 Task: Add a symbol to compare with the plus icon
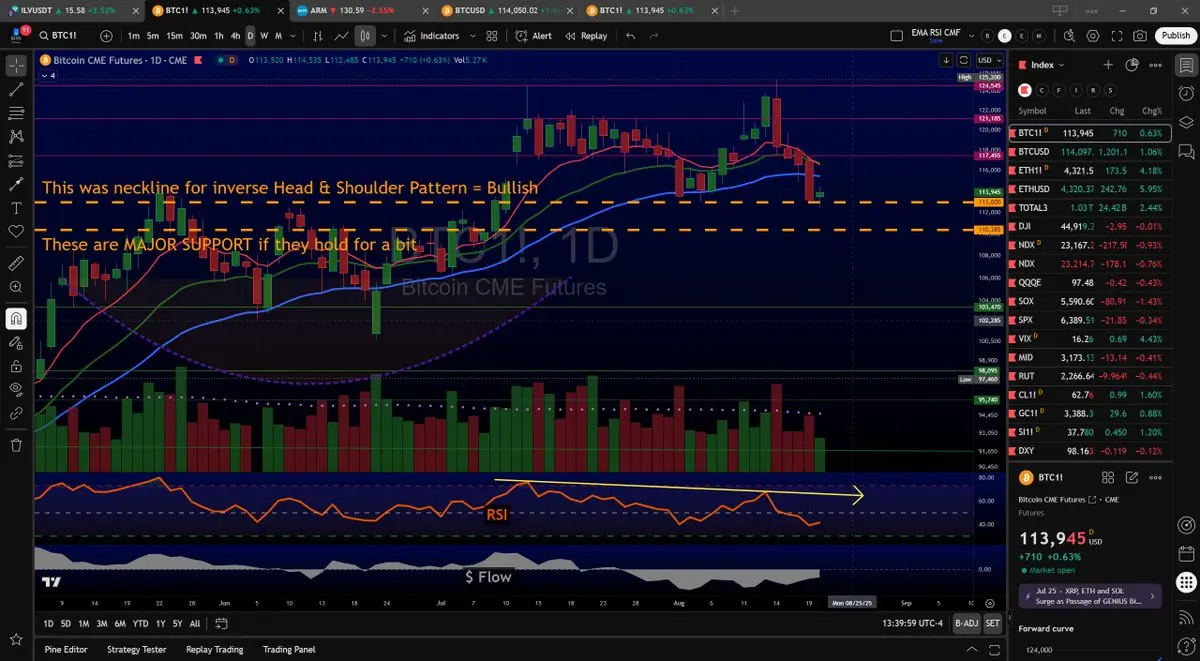(x=107, y=35)
